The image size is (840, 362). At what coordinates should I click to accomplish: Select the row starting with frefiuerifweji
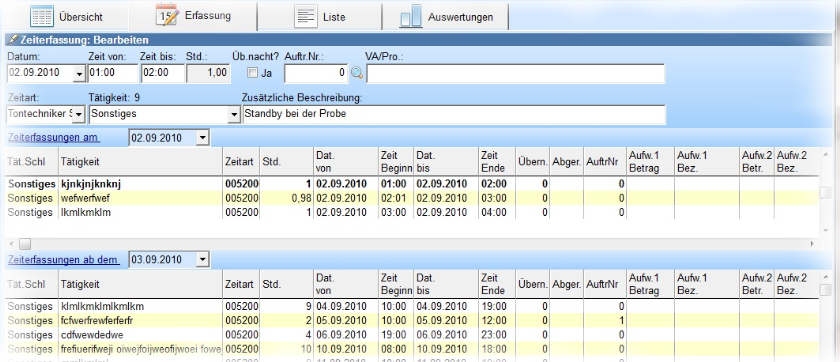coord(411,349)
